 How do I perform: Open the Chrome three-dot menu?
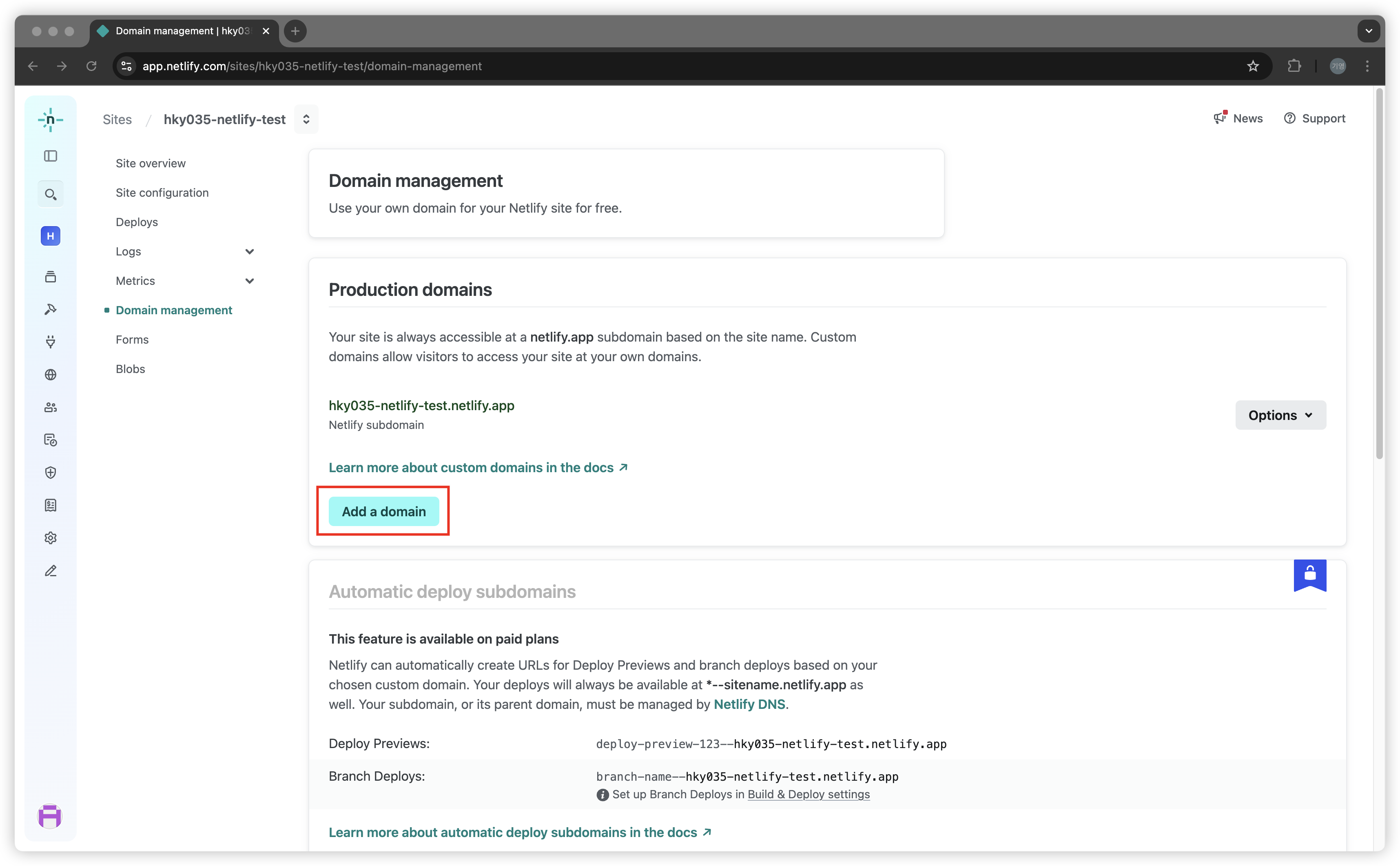coord(1367,66)
